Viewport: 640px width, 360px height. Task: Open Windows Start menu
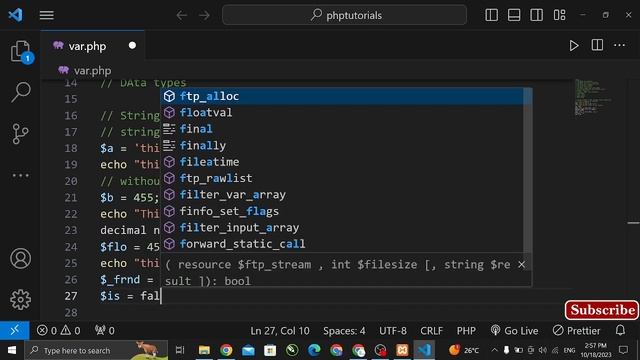pos(12,350)
